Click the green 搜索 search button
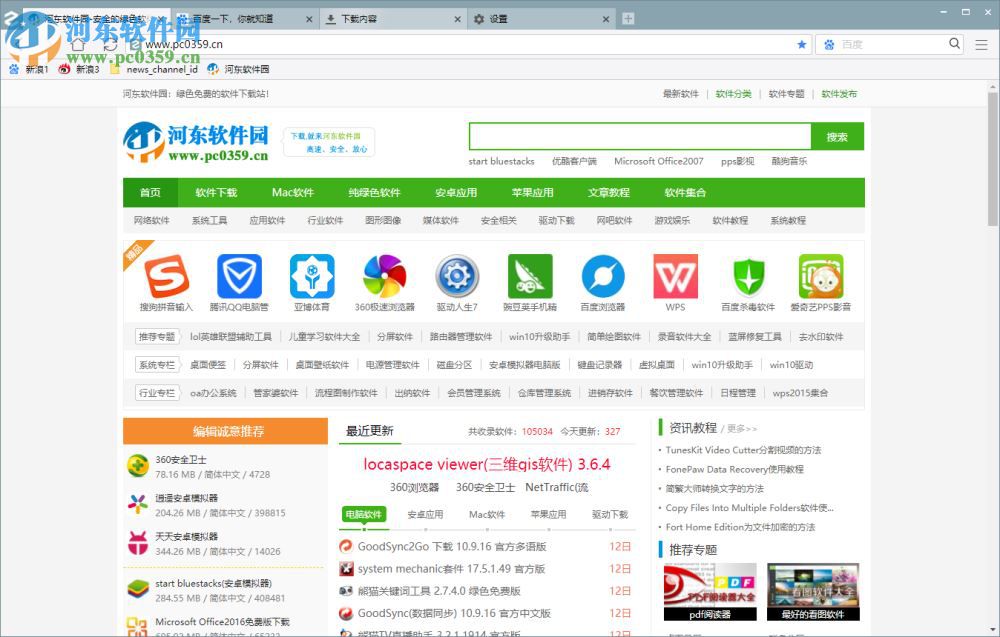 pyautogui.click(x=838, y=136)
